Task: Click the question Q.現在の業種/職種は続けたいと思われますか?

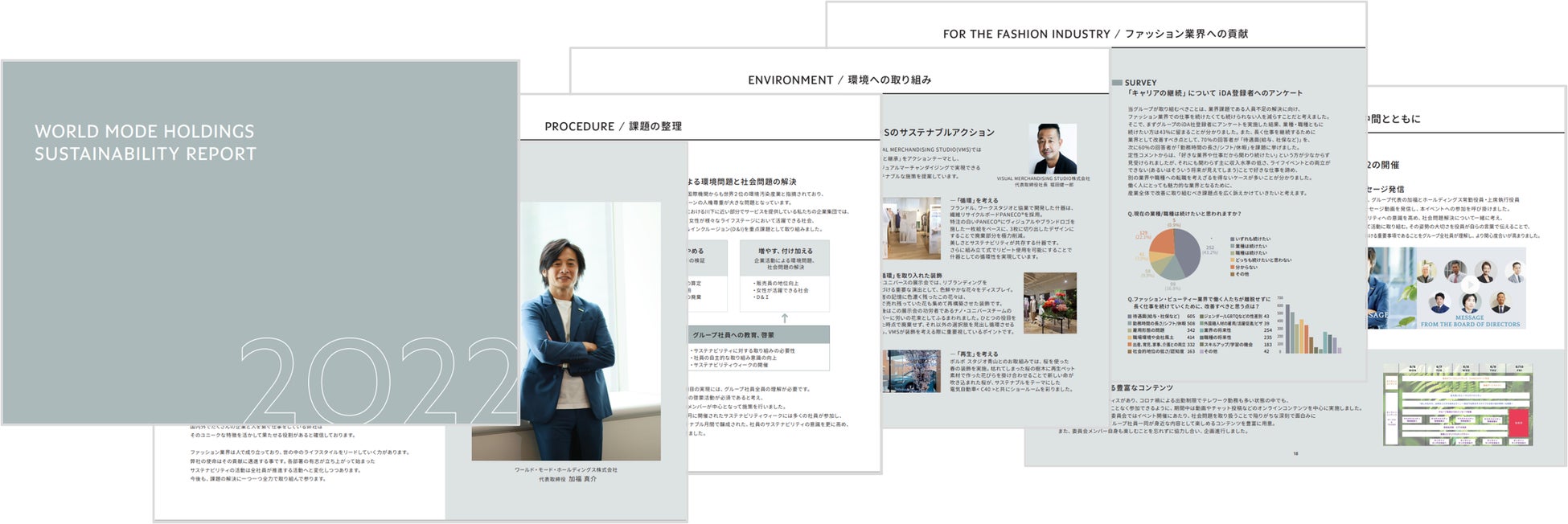Action: [x=1184, y=214]
